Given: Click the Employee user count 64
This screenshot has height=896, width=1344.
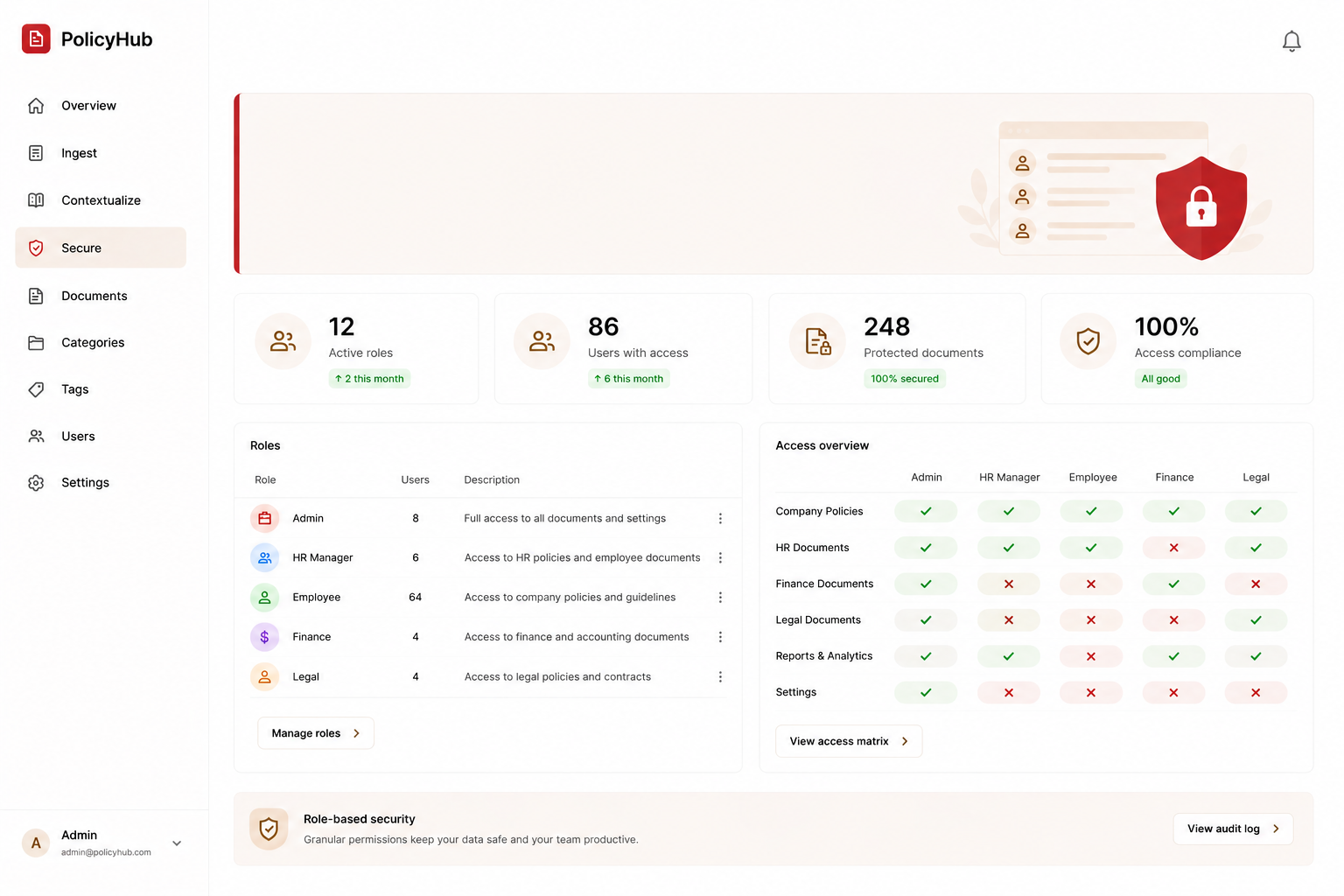Looking at the screenshot, I should coord(415,598).
